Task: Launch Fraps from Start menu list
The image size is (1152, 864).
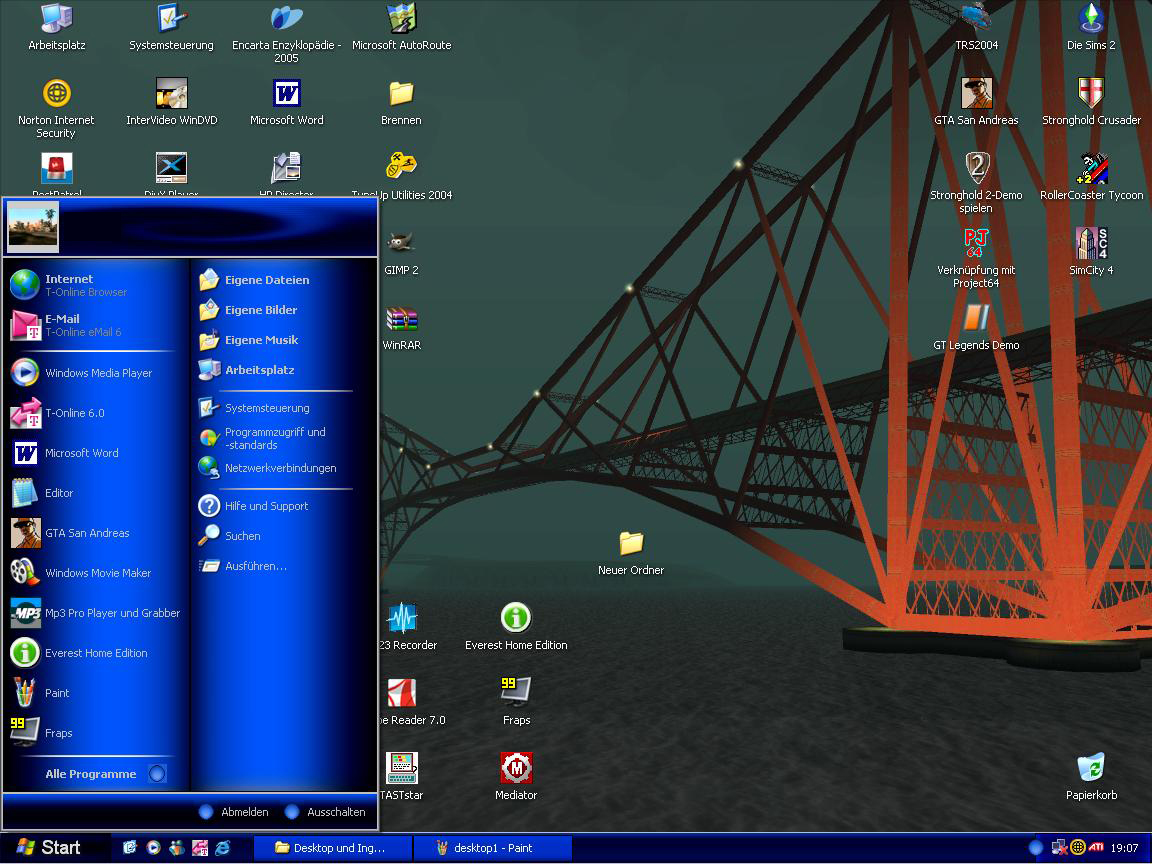Action: point(96,732)
